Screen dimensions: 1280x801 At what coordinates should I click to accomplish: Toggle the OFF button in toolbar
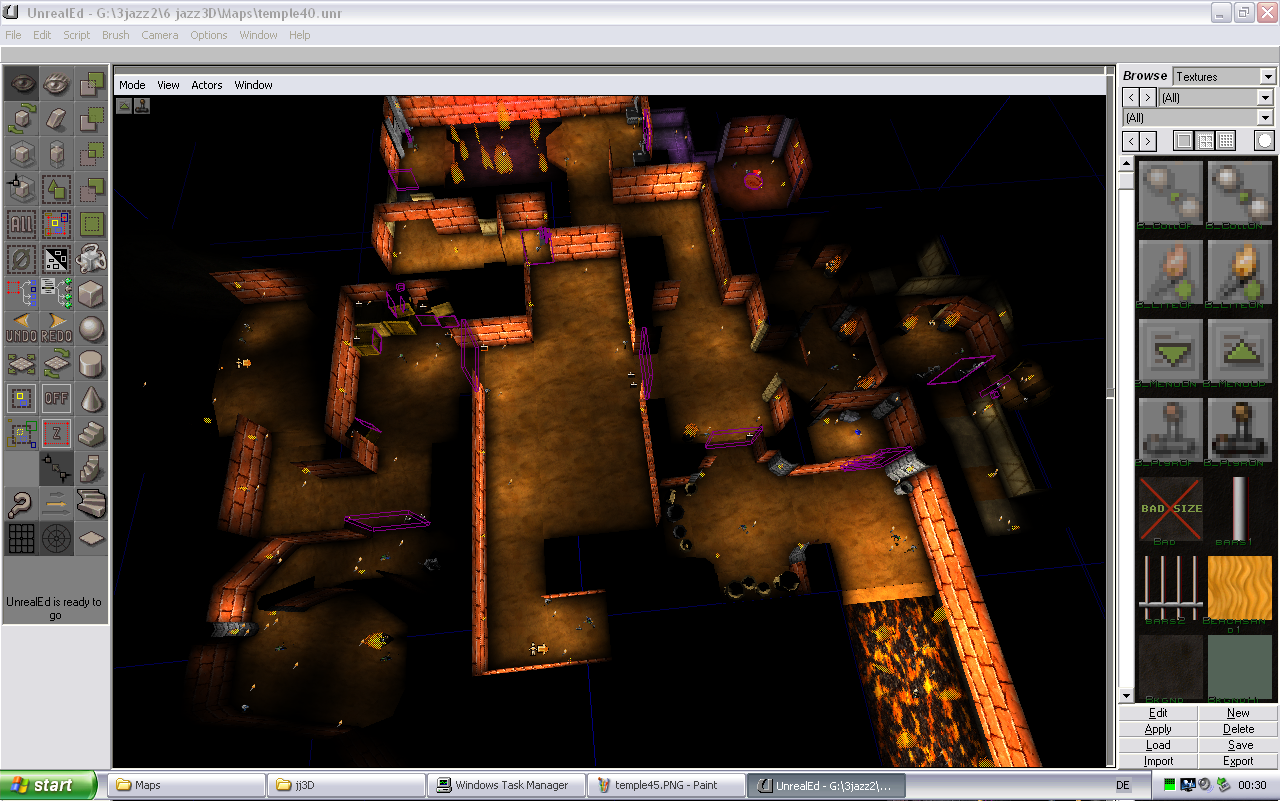pyautogui.click(x=57, y=399)
